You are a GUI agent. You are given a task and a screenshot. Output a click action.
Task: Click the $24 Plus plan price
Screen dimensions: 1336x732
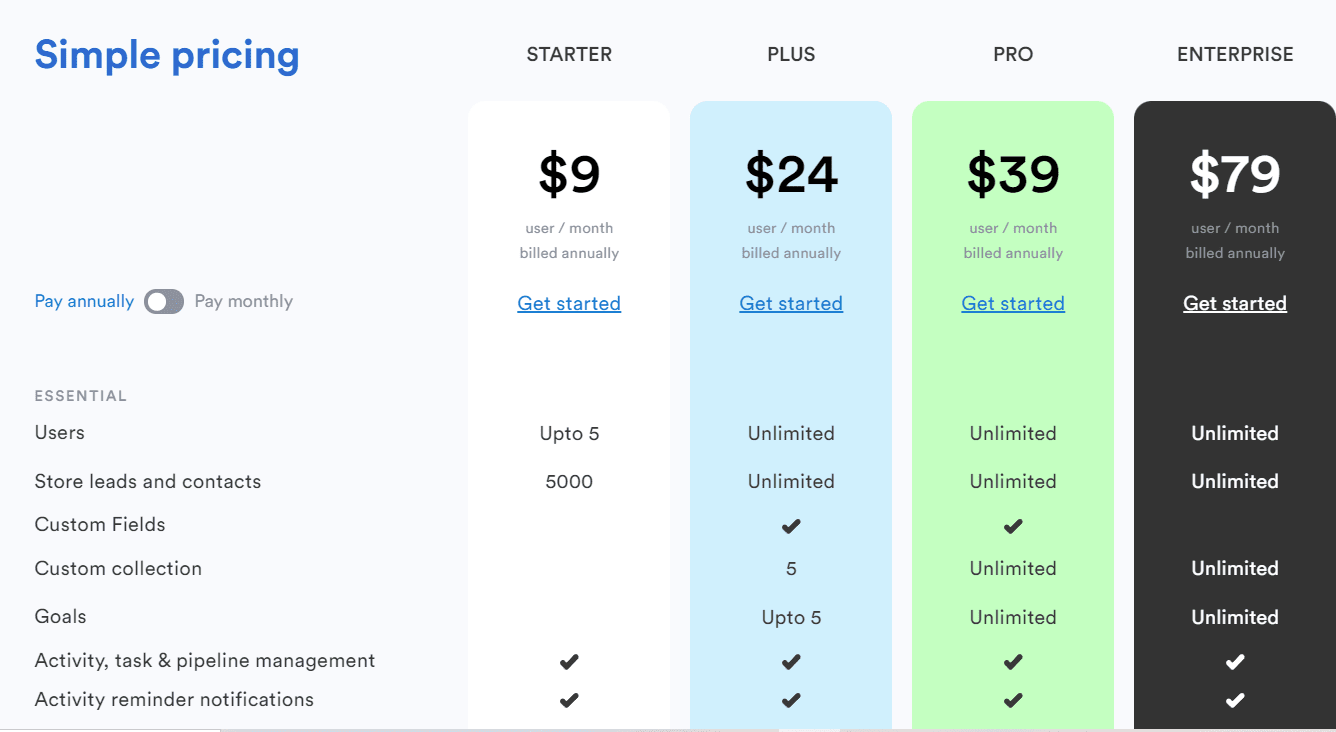coord(791,174)
